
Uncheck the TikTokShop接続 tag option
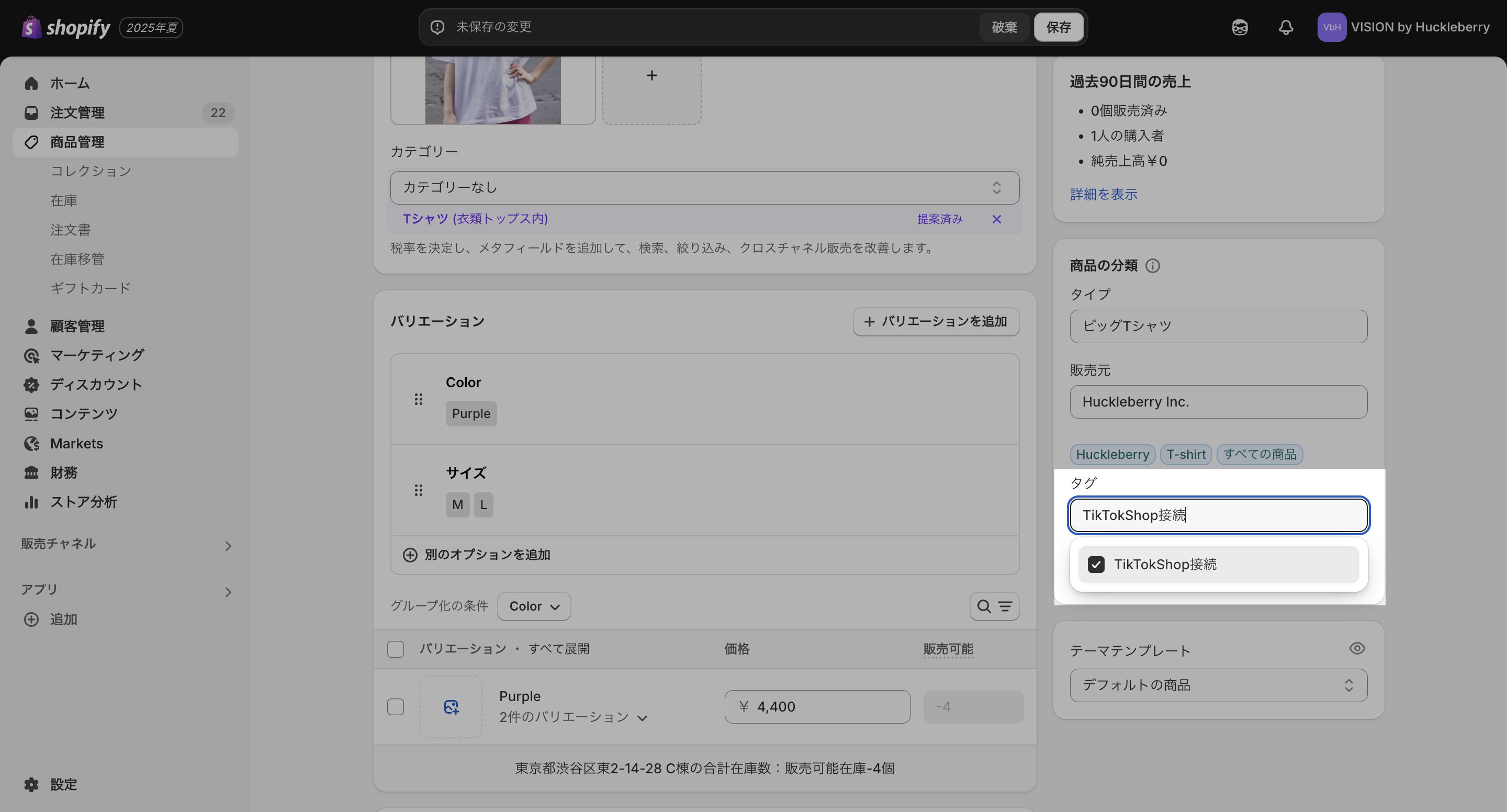1096,565
